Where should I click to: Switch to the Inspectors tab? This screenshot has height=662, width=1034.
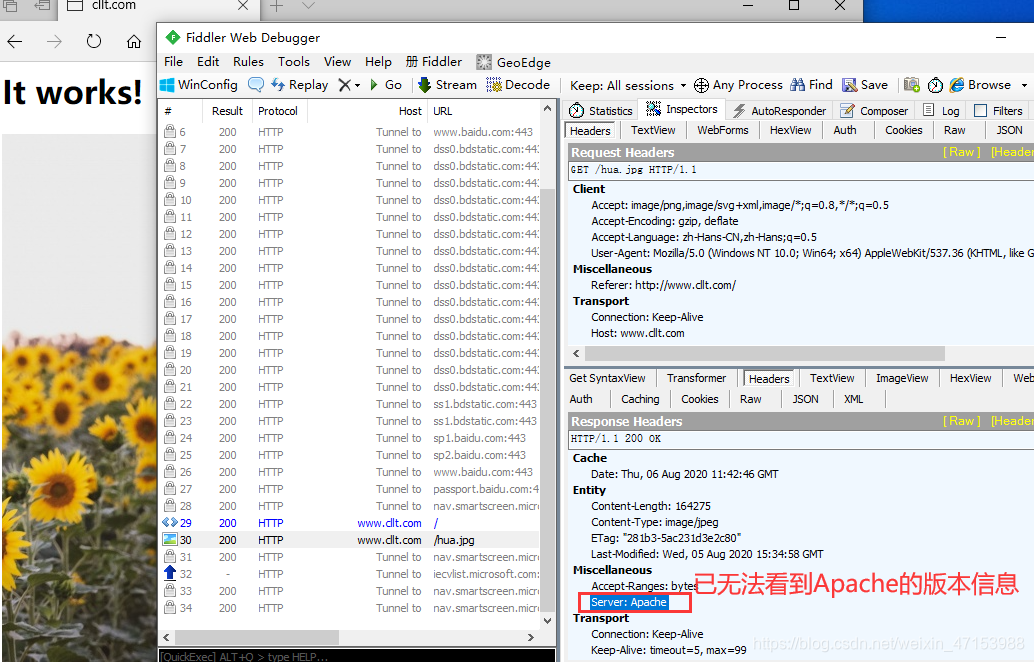(x=682, y=109)
